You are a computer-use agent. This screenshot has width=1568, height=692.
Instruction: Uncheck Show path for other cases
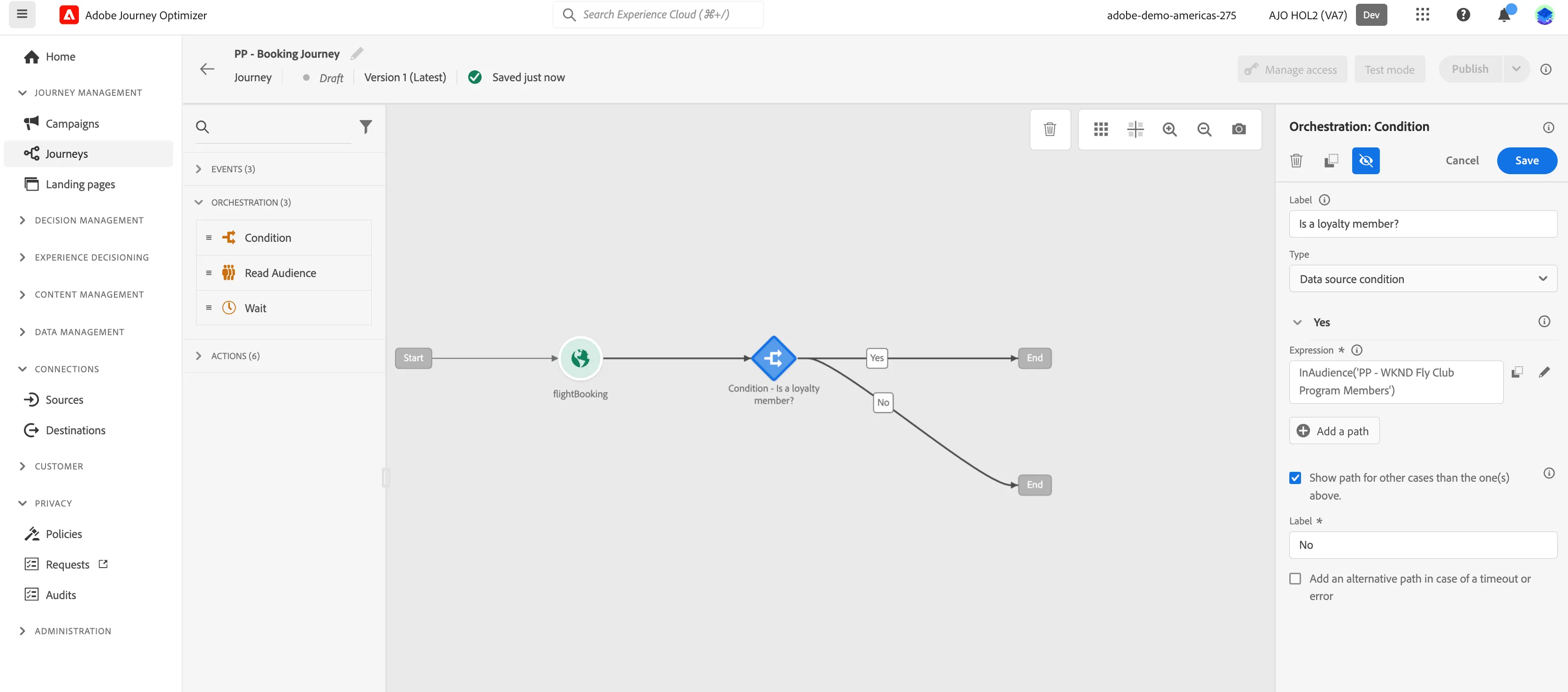pyautogui.click(x=1295, y=478)
